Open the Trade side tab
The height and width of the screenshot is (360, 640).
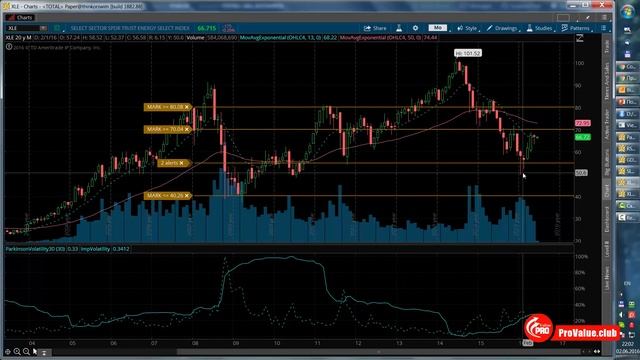coord(607,46)
